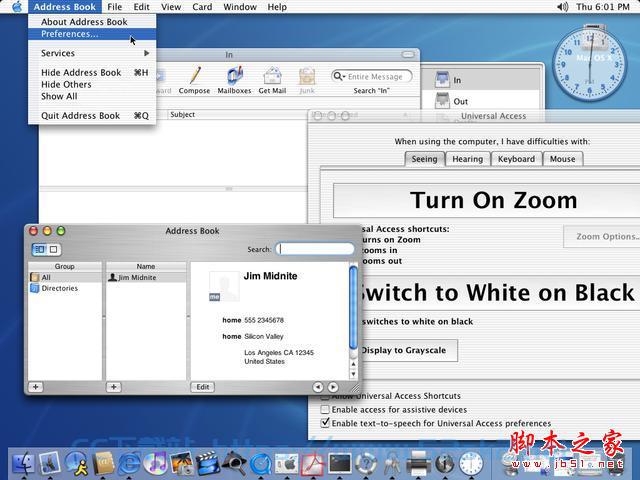The width and height of the screenshot is (640, 480).
Task: Switch to the Seeing tab
Action: [x=424, y=159]
